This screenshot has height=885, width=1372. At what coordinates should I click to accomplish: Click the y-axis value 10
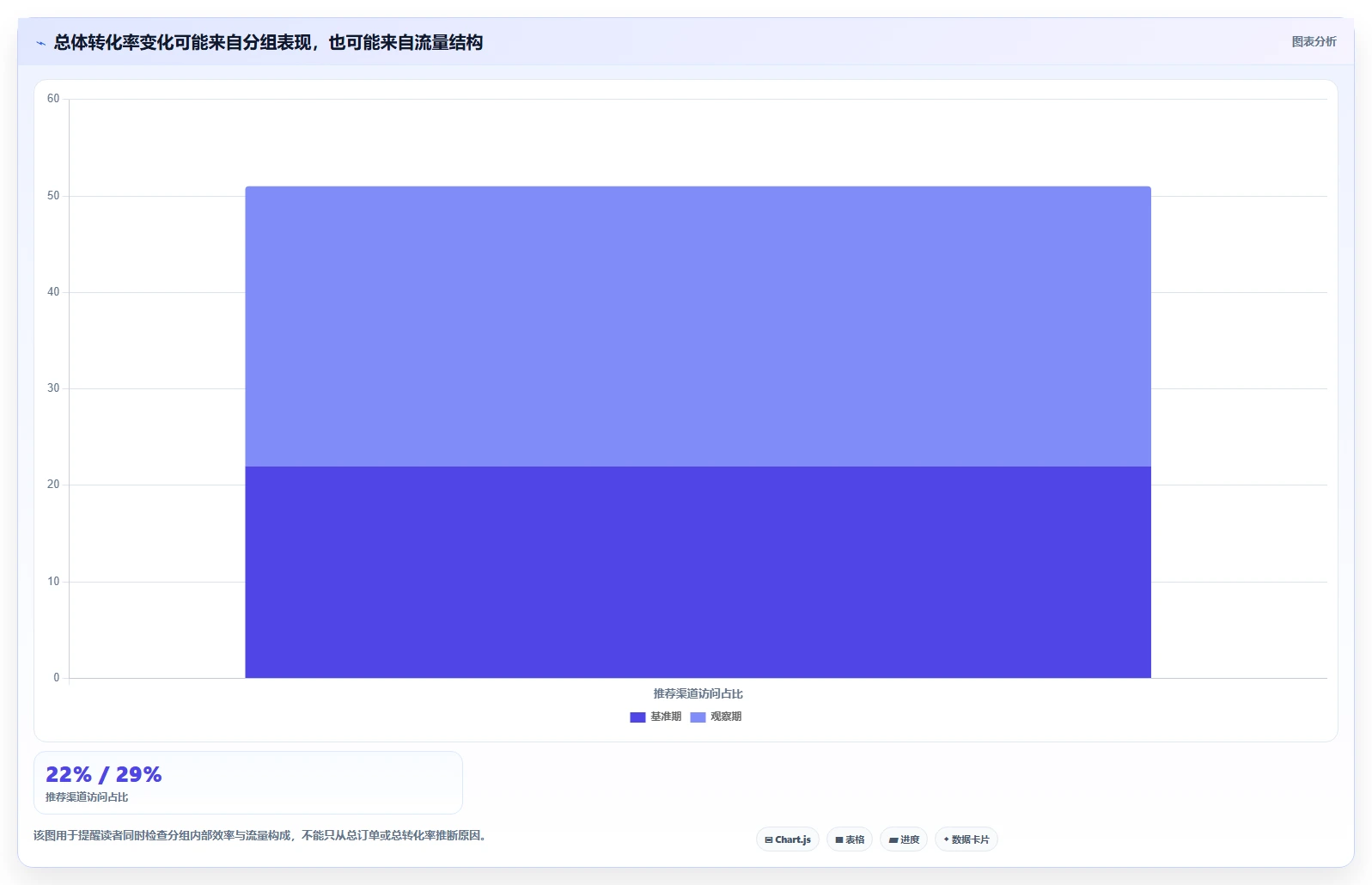[x=53, y=582]
